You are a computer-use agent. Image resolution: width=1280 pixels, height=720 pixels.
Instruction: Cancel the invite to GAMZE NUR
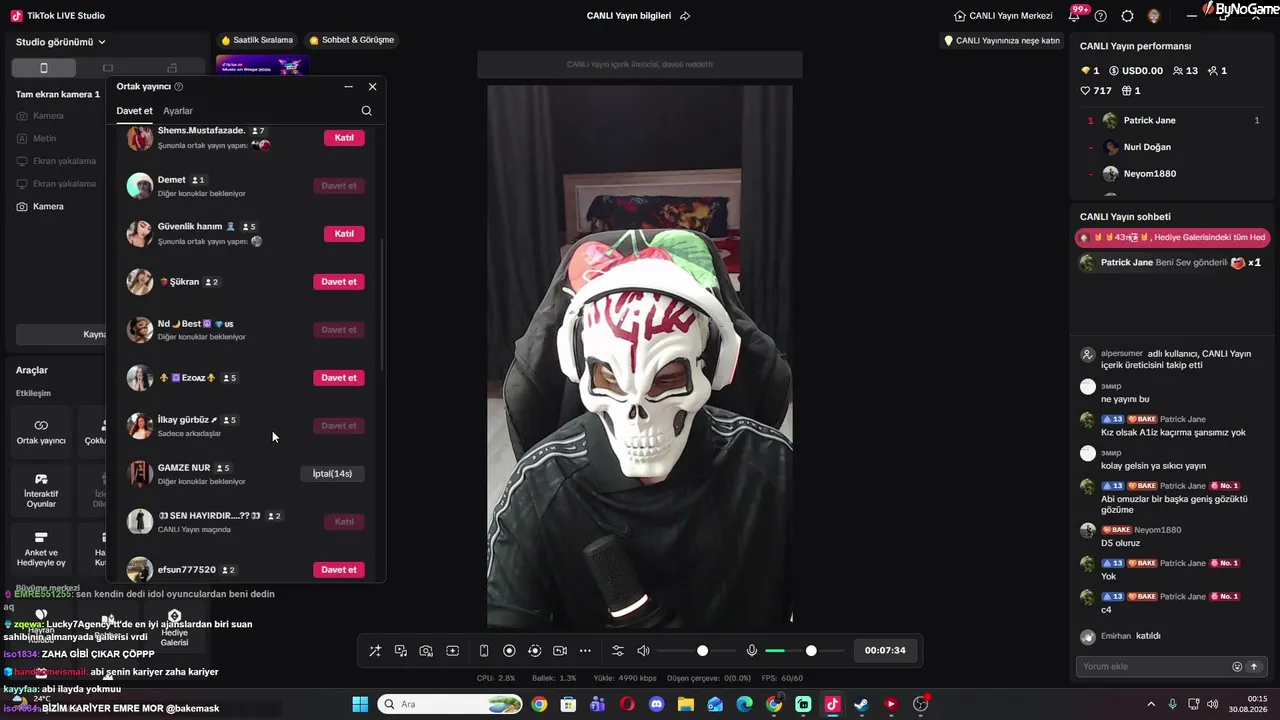(x=332, y=474)
